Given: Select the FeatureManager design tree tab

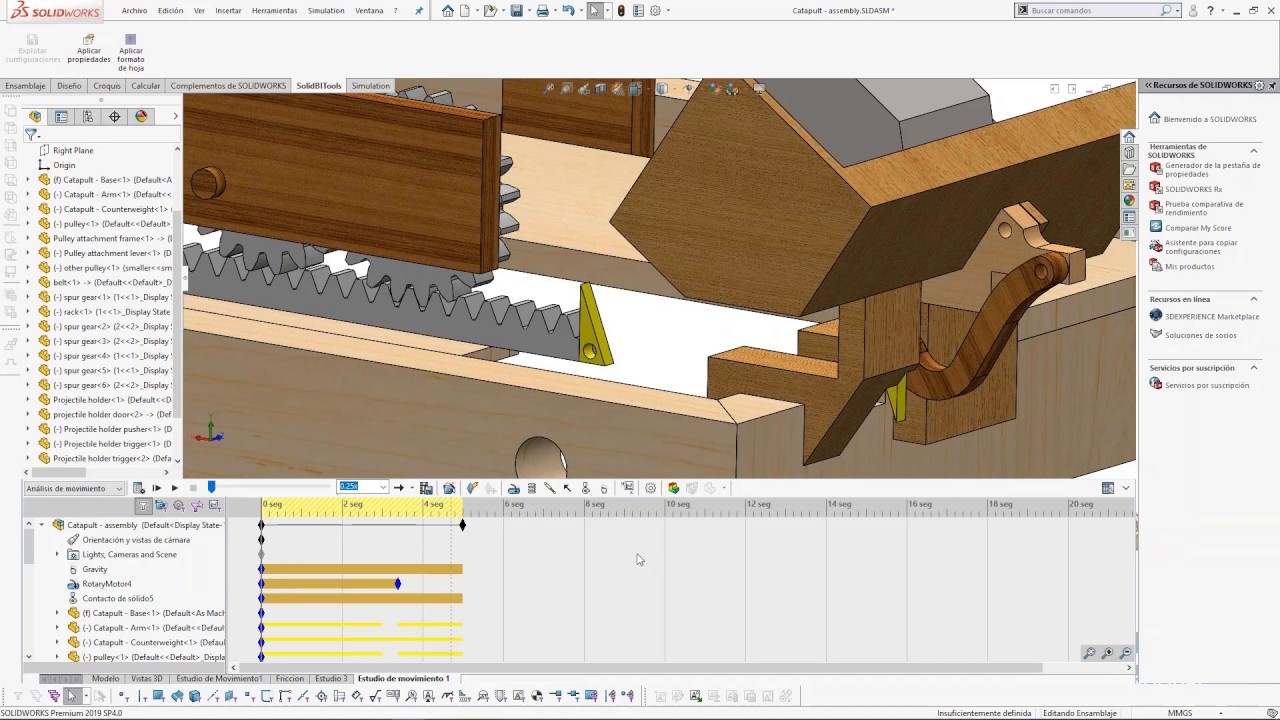Looking at the screenshot, I should tap(35, 116).
